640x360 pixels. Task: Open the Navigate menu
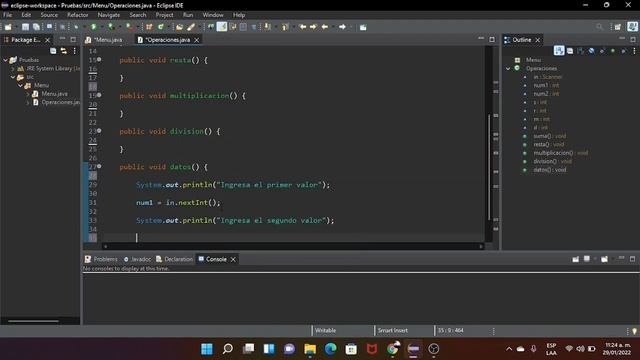point(109,15)
